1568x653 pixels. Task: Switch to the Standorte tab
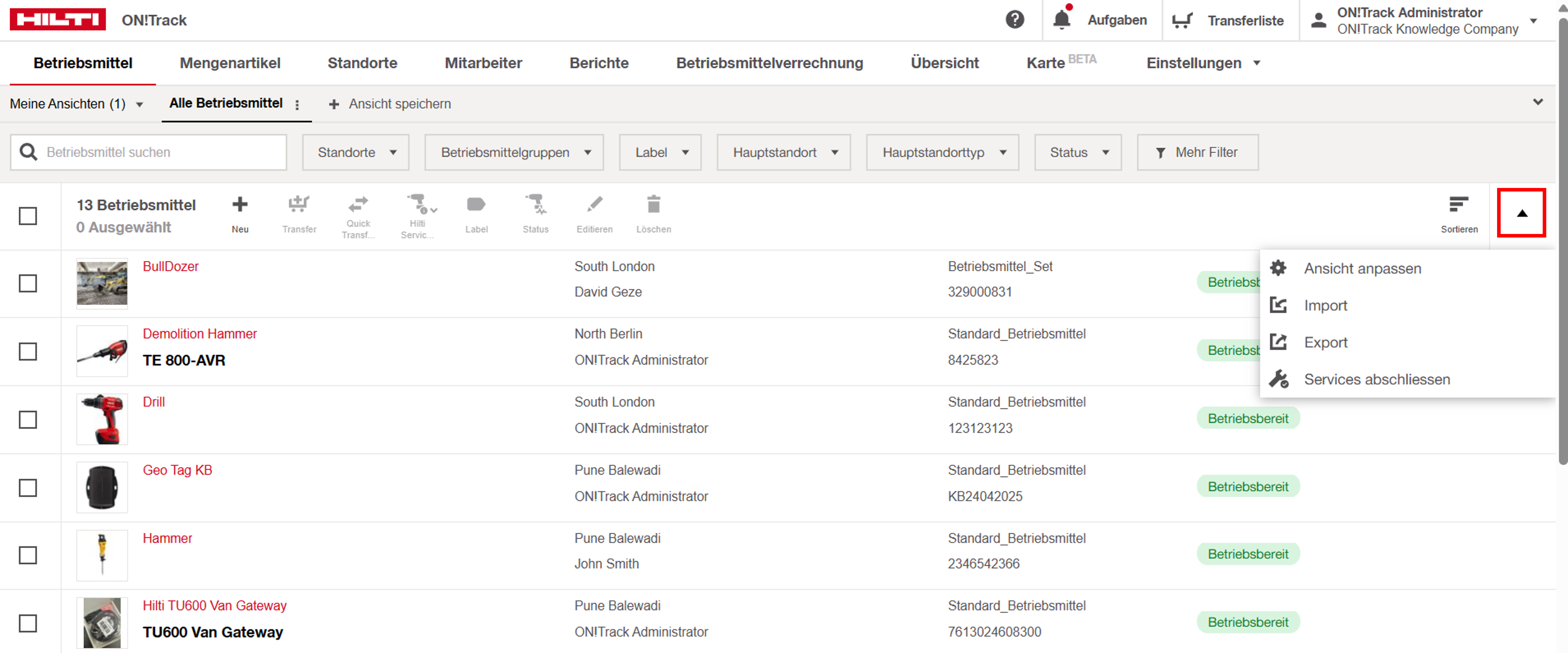point(362,63)
